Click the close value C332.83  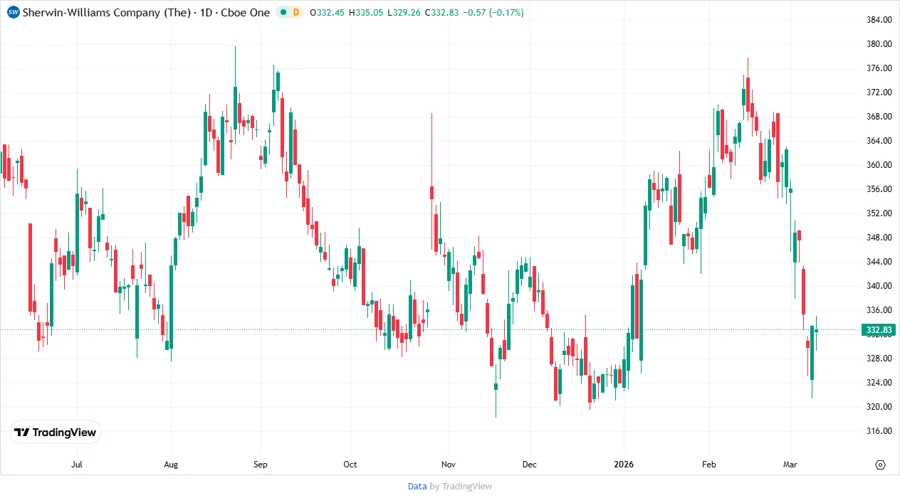click(x=441, y=13)
